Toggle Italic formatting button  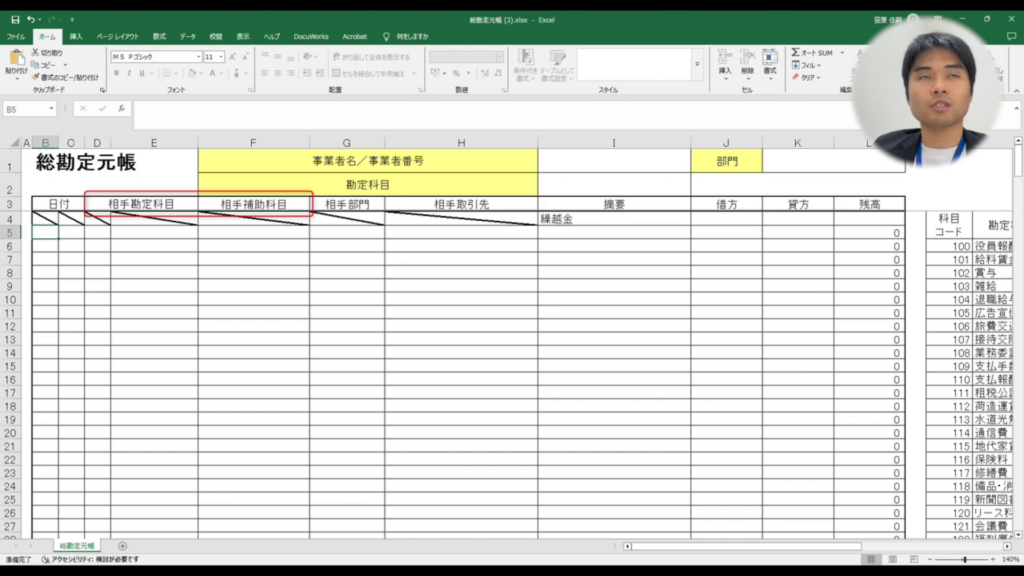(129, 73)
